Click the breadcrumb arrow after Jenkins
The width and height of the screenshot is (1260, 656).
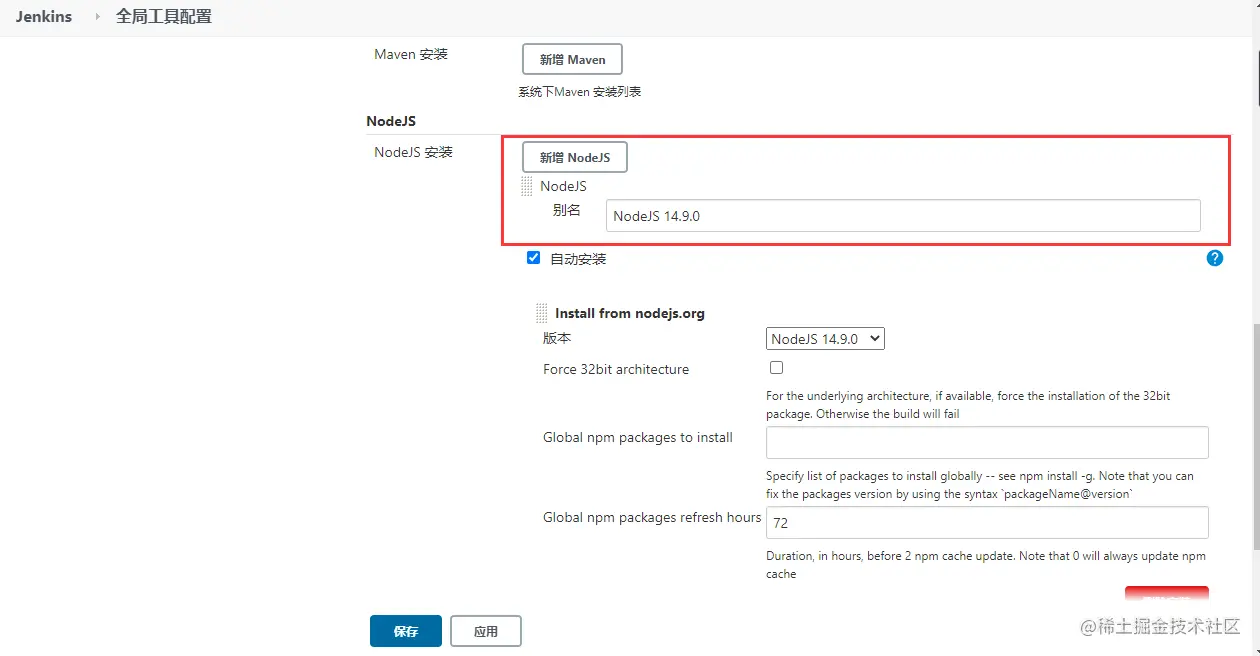click(97, 17)
